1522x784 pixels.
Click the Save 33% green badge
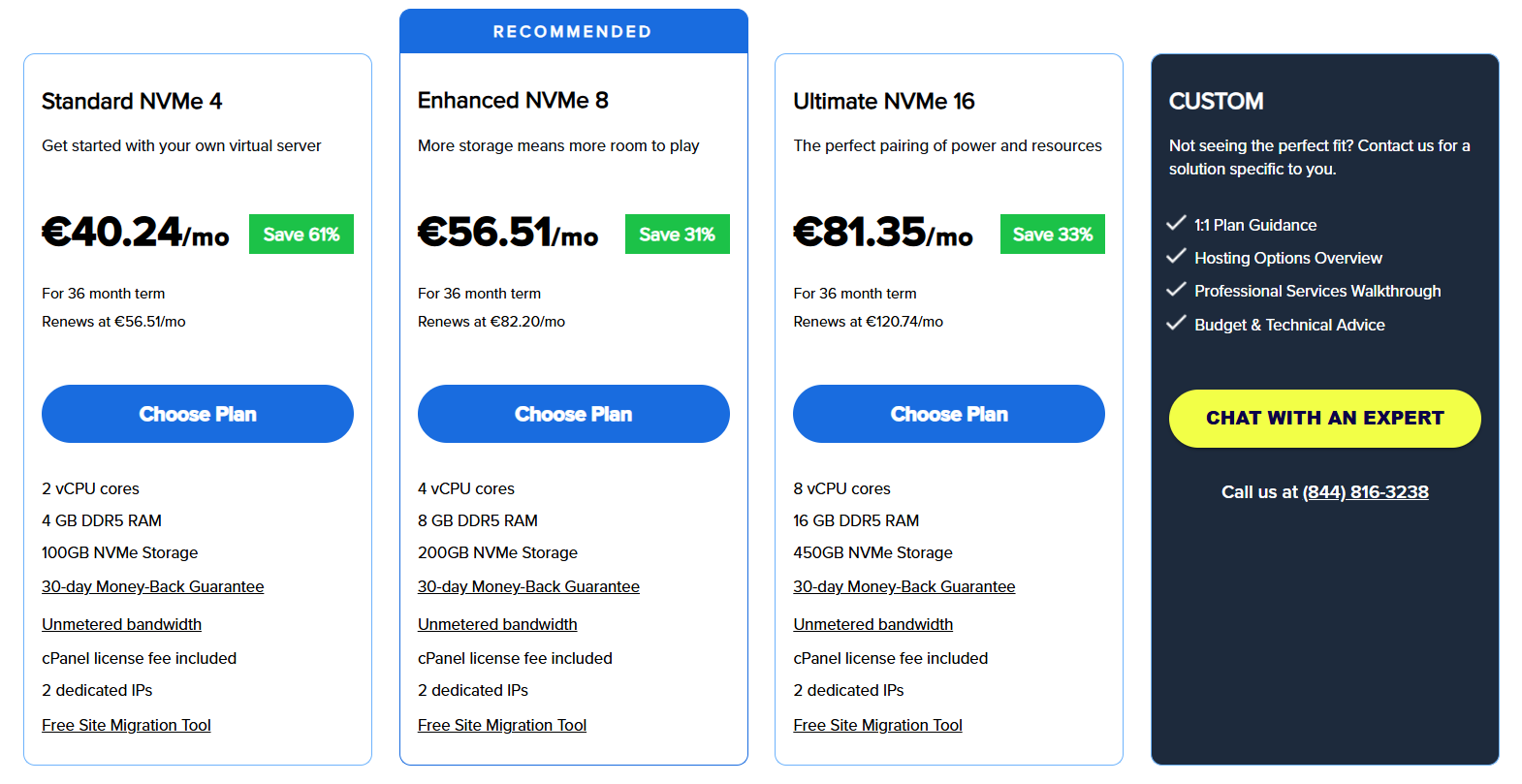click(1052, 235)
